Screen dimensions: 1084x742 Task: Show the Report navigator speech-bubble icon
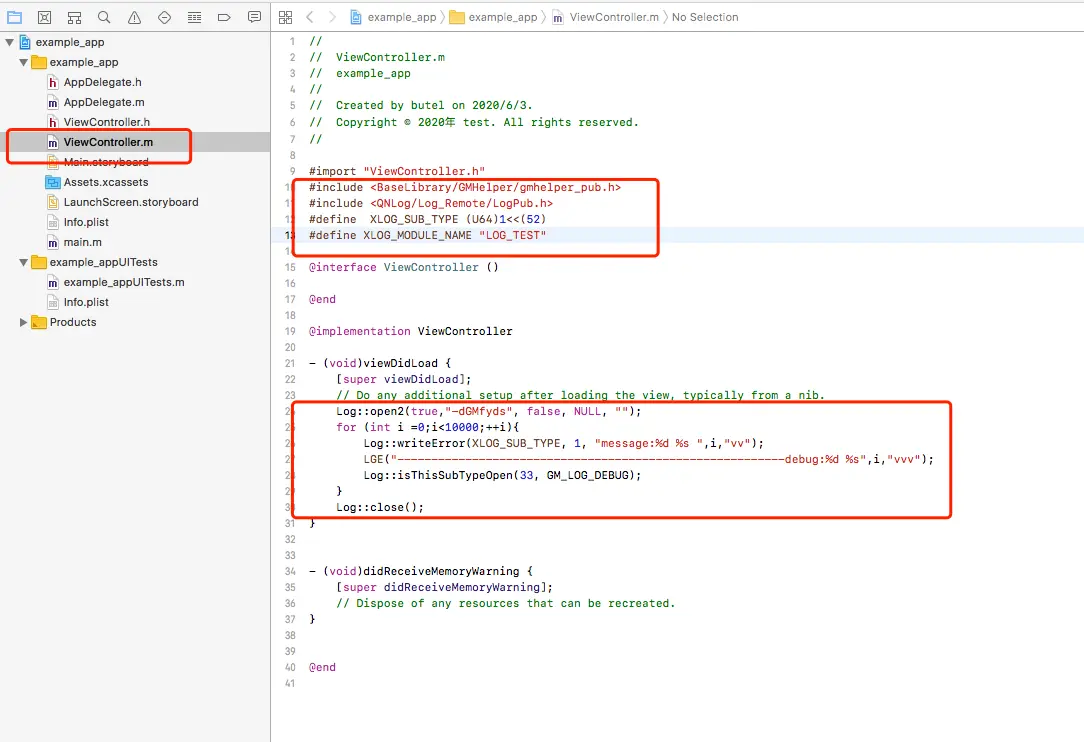(254, 17)
